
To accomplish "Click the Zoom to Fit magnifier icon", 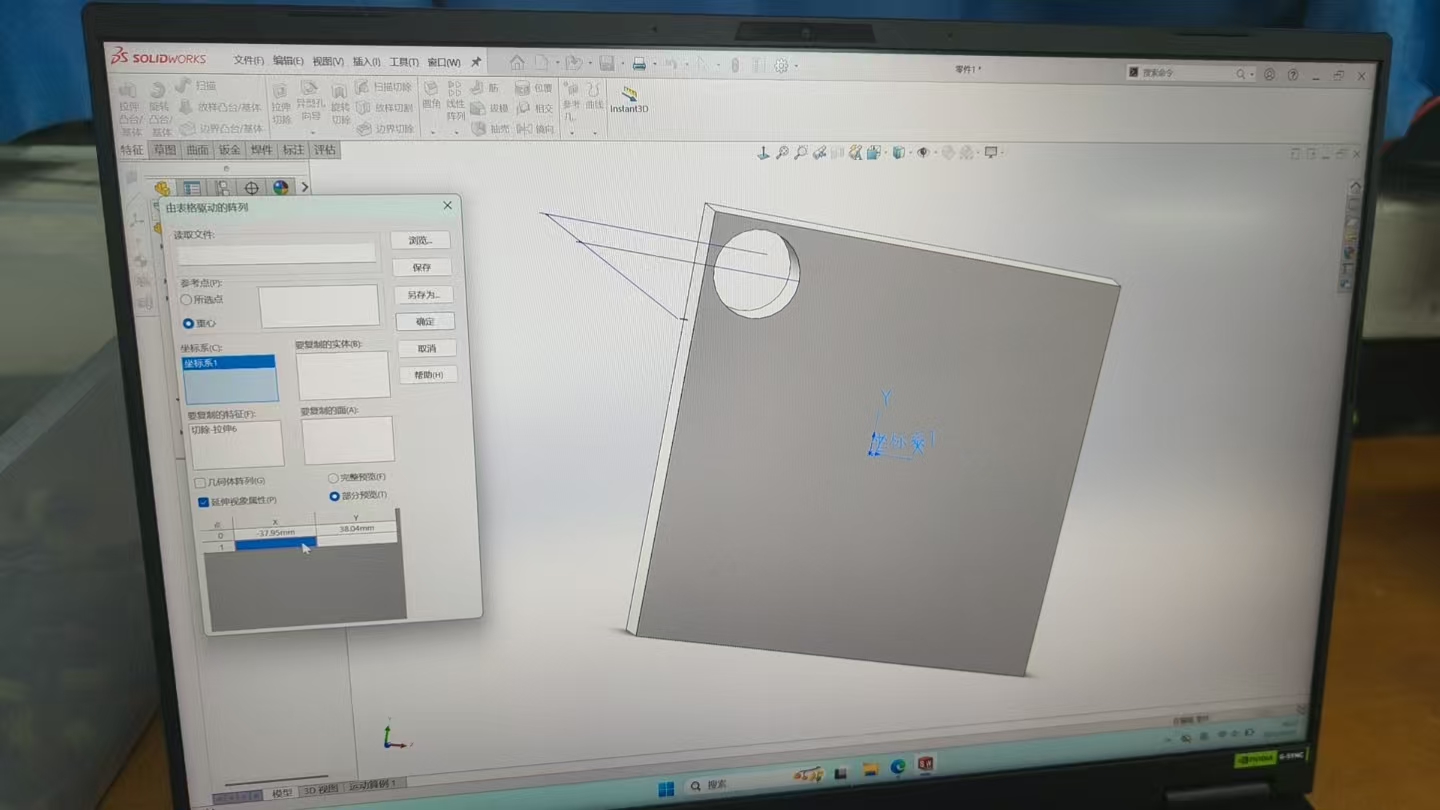I will pos(782,153).
